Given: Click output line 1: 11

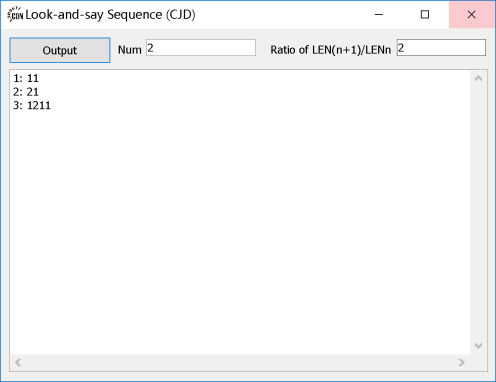Looking at the screenshot, I should pos(26,78).
